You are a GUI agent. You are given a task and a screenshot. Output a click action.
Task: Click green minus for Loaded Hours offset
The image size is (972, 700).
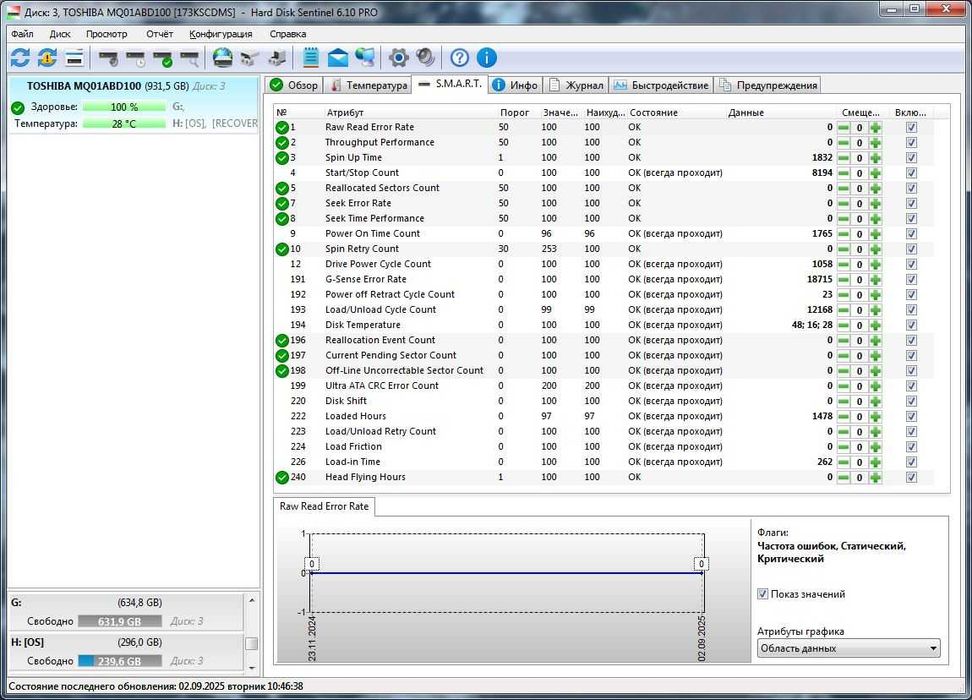click(844, 416)
